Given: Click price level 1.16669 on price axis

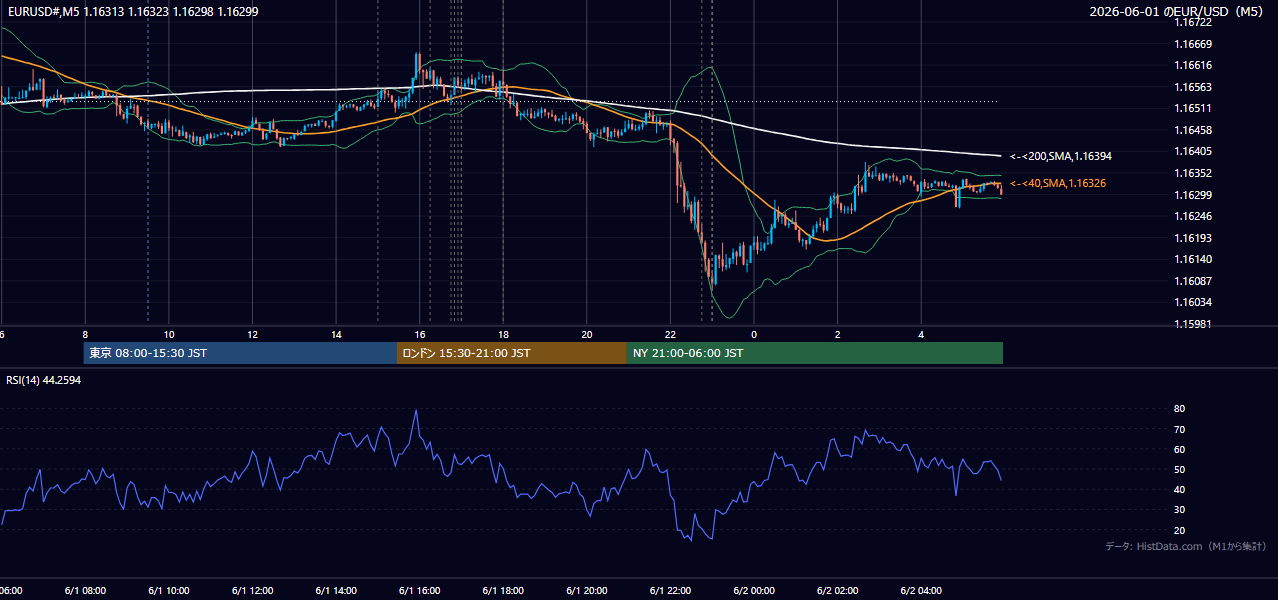Looking at the screenshot, I should click(1194, 44).
